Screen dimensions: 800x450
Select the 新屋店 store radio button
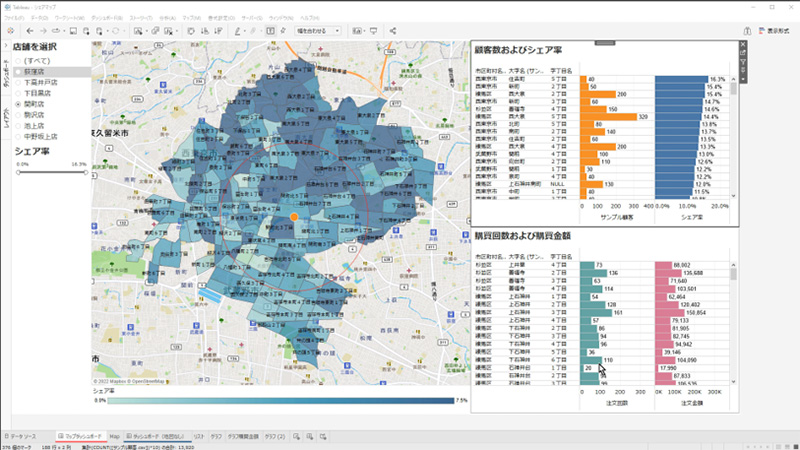(19, 72)
